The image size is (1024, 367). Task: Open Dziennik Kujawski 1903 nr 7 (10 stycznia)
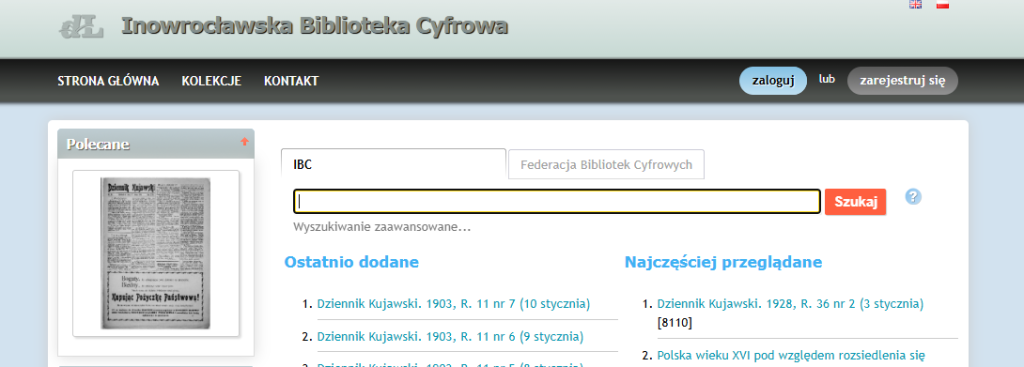coord(453,304)
